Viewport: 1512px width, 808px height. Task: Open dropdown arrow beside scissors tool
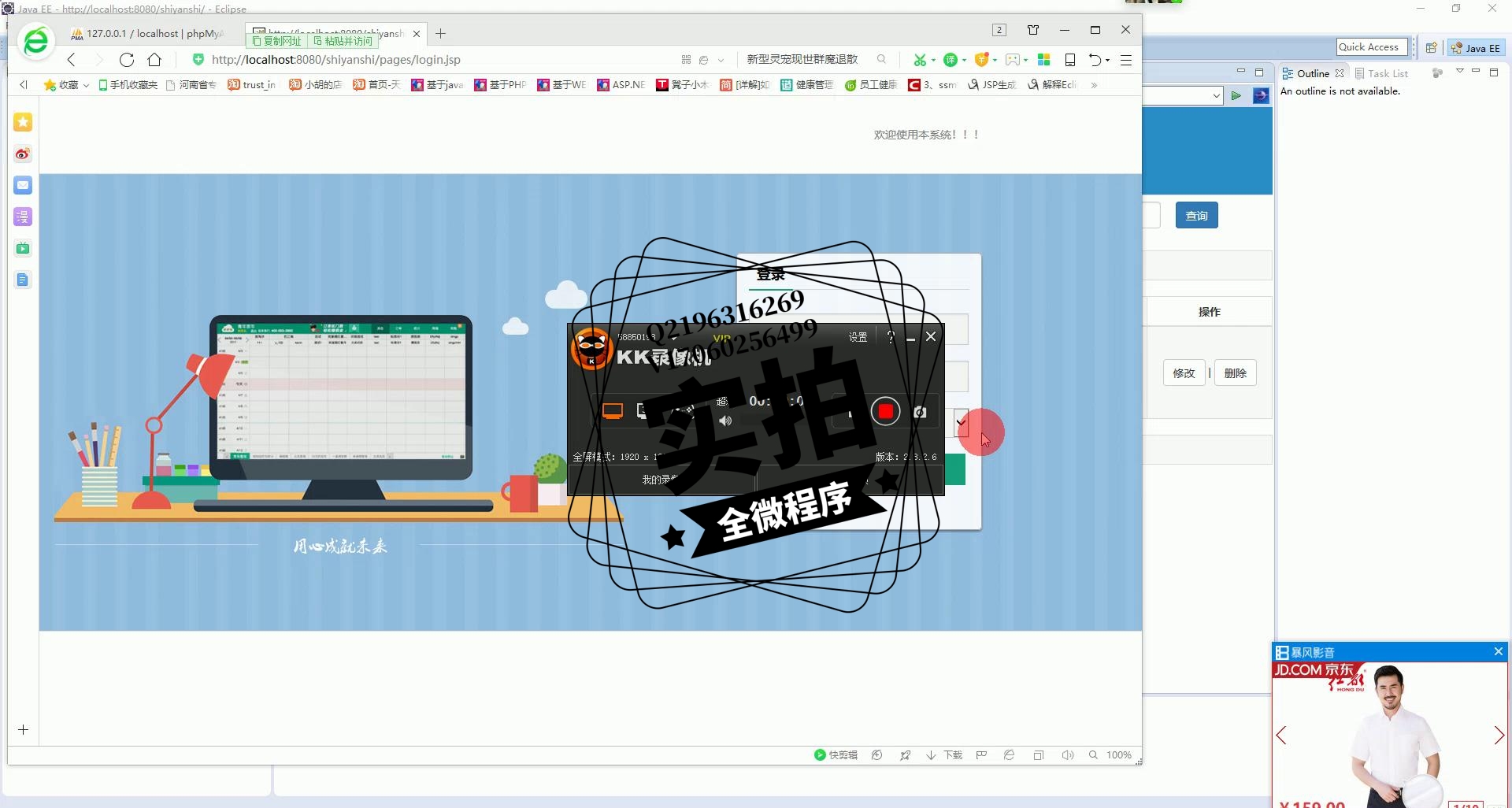pos(933,60)
